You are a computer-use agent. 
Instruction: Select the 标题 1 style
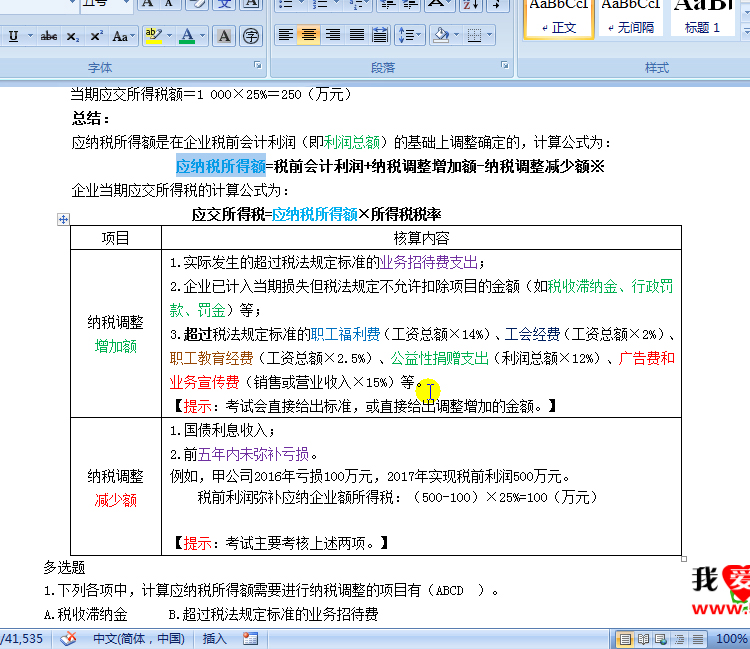click(702, 18)
